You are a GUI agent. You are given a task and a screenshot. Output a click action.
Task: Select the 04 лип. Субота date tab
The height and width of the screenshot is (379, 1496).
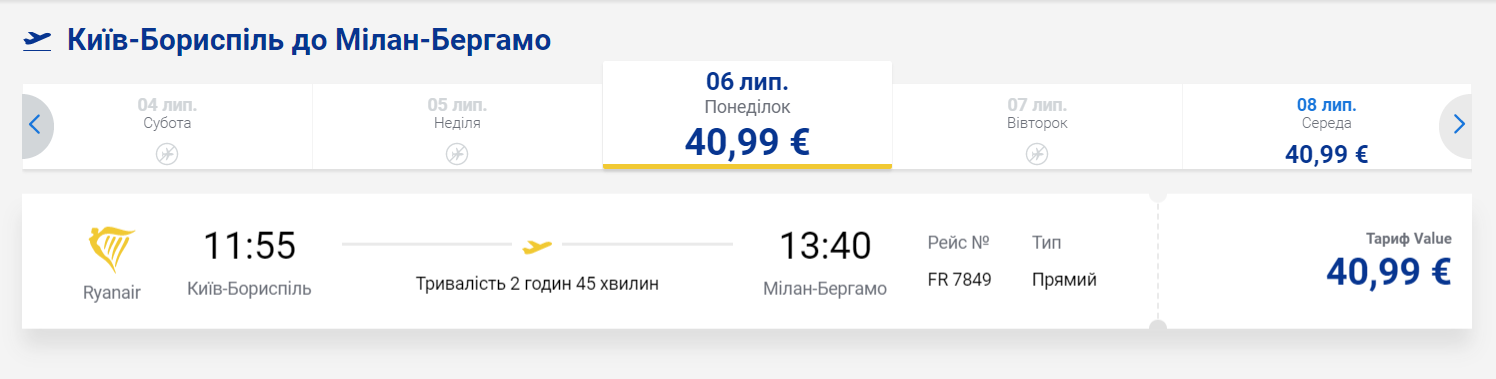(x=167, y=126)
